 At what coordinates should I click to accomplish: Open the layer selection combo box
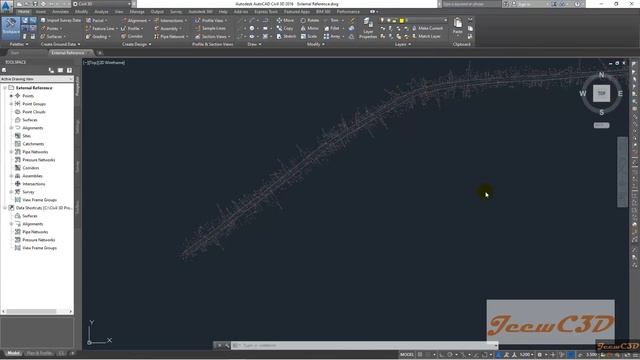point(413,20)
